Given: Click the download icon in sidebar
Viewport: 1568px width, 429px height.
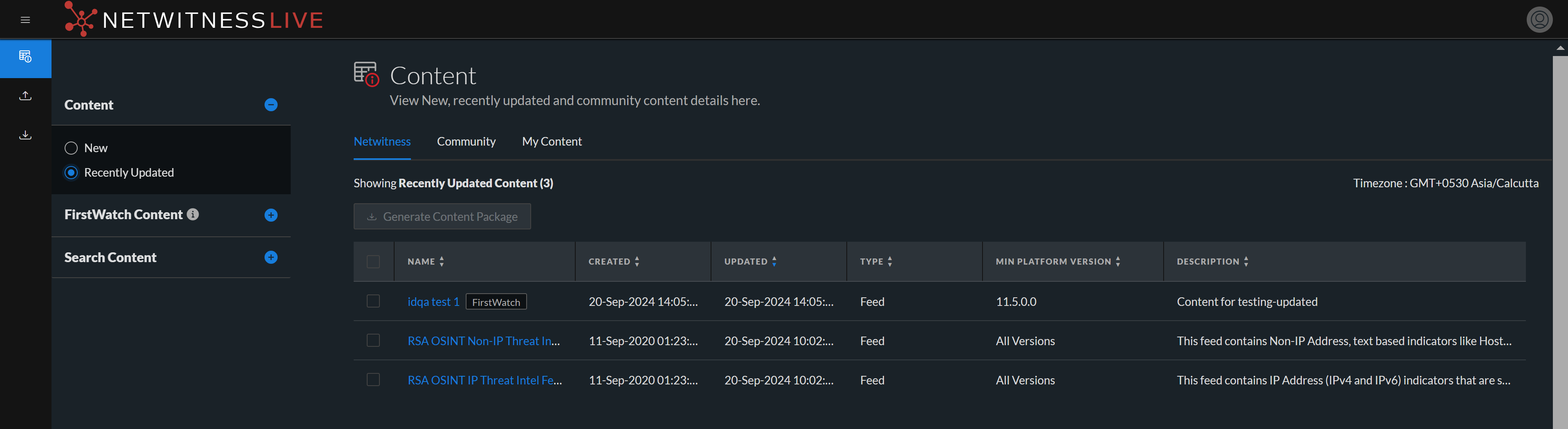Looking at the screenshot, I should click(25, 135).
